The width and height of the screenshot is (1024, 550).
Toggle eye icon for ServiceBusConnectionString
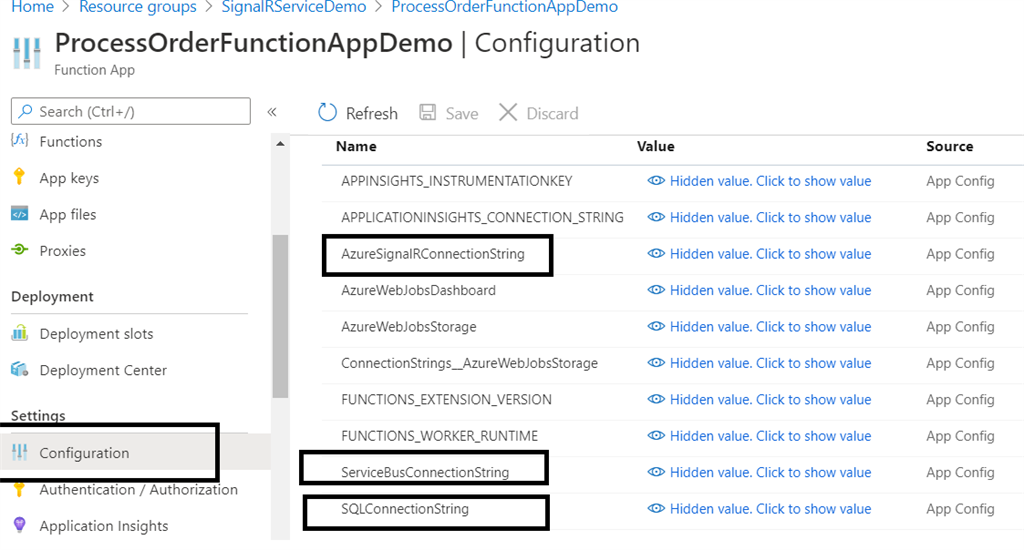point(656,472)
